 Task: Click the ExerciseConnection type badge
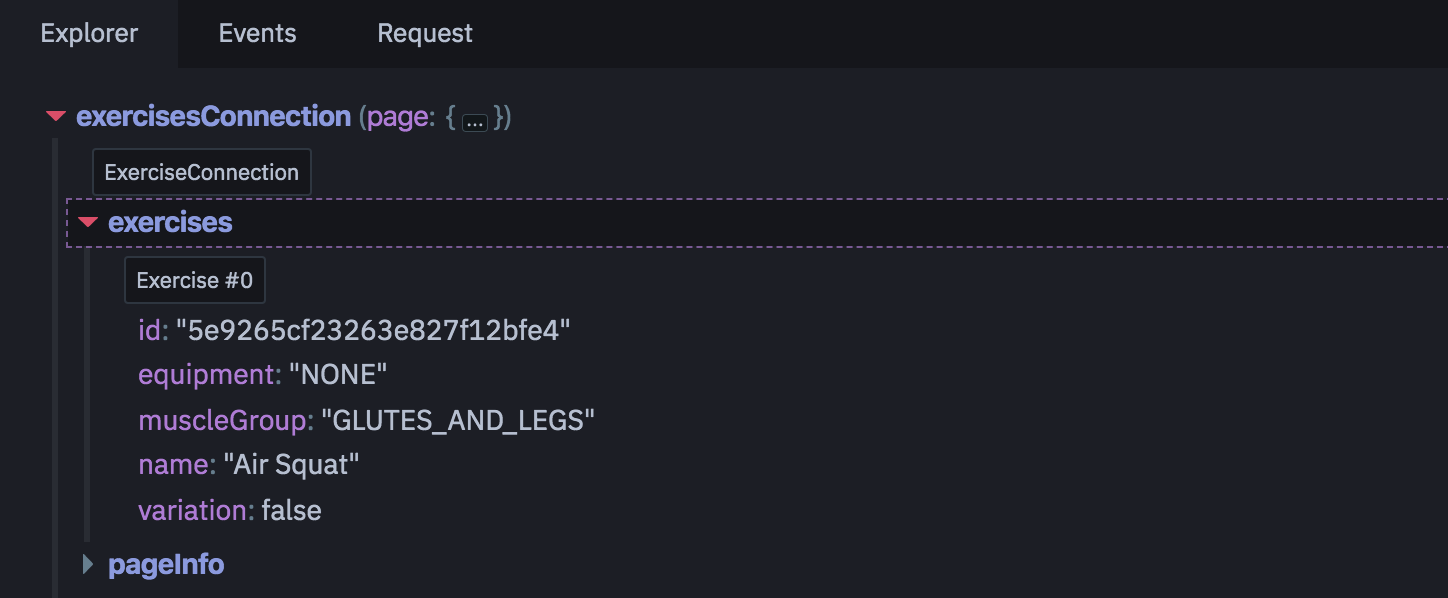click(x=201, y=172)
